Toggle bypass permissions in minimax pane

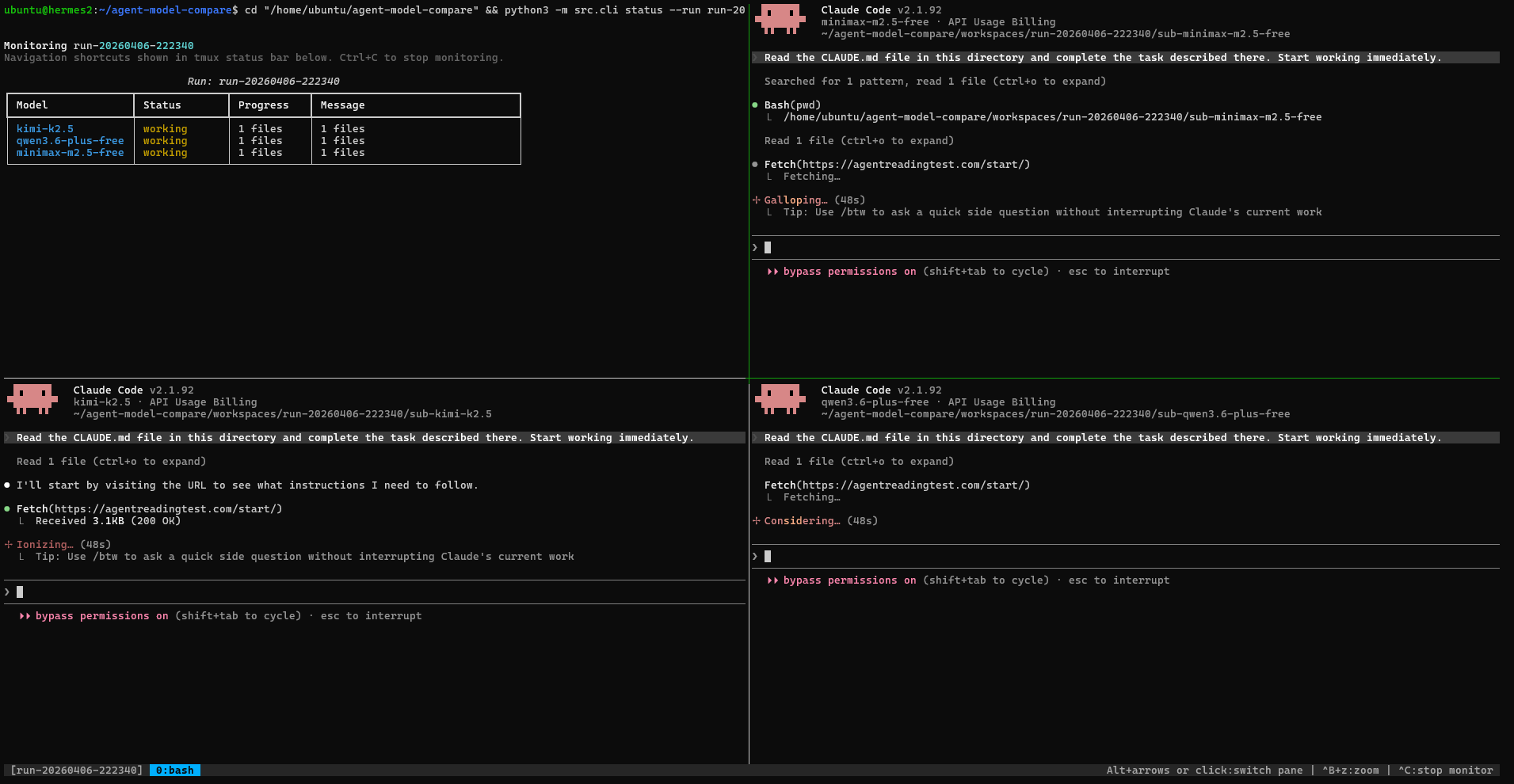pos(841,272)
